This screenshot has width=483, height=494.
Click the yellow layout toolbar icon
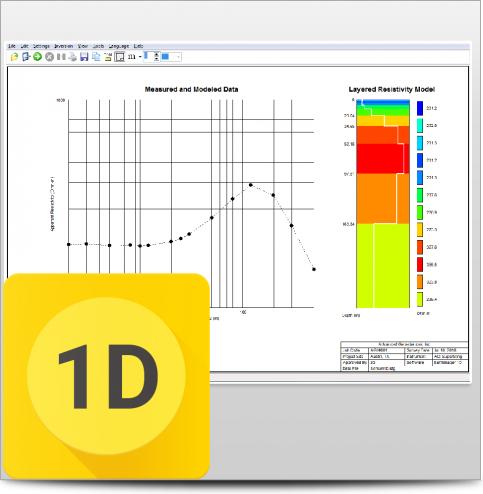click(108, 57)
